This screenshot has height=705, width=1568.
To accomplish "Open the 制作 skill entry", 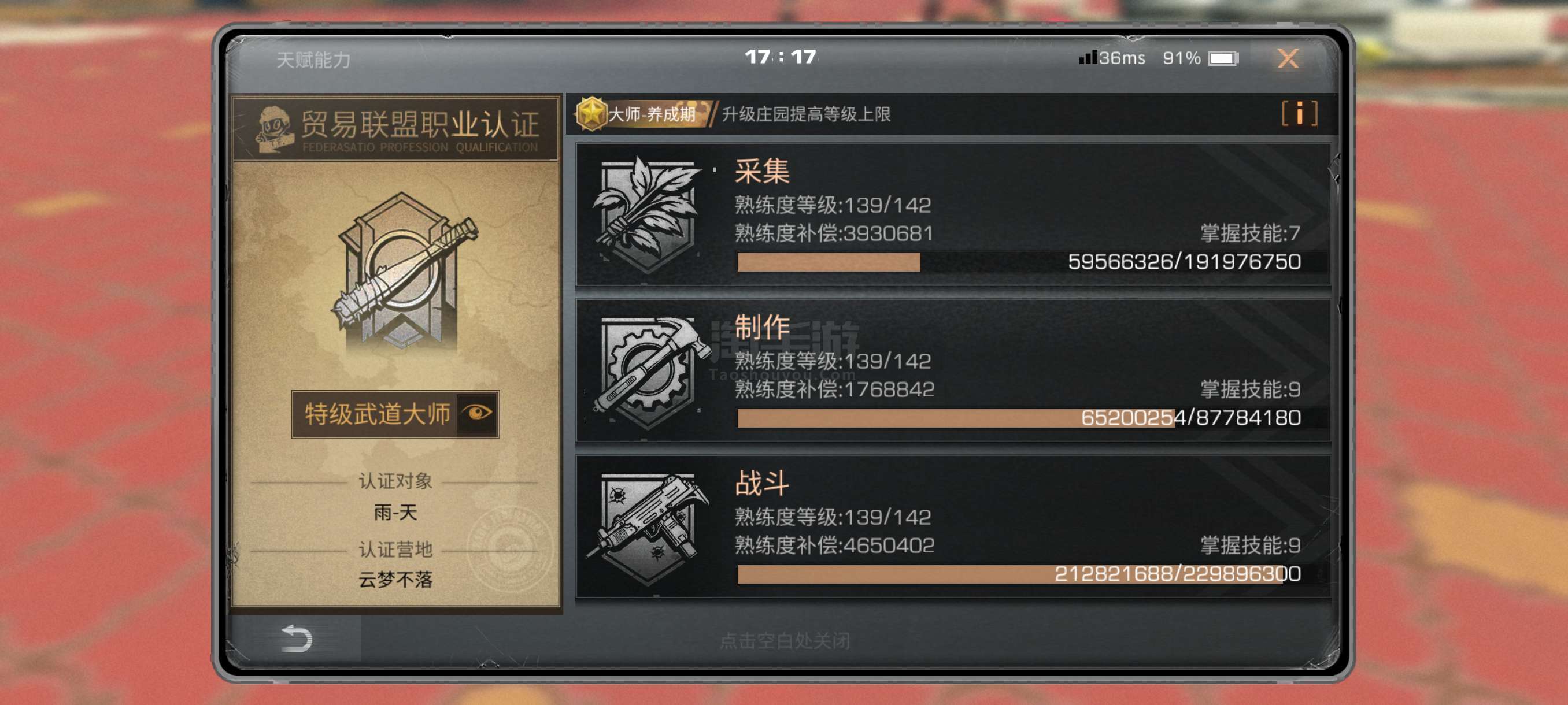I will click(953, 371).
